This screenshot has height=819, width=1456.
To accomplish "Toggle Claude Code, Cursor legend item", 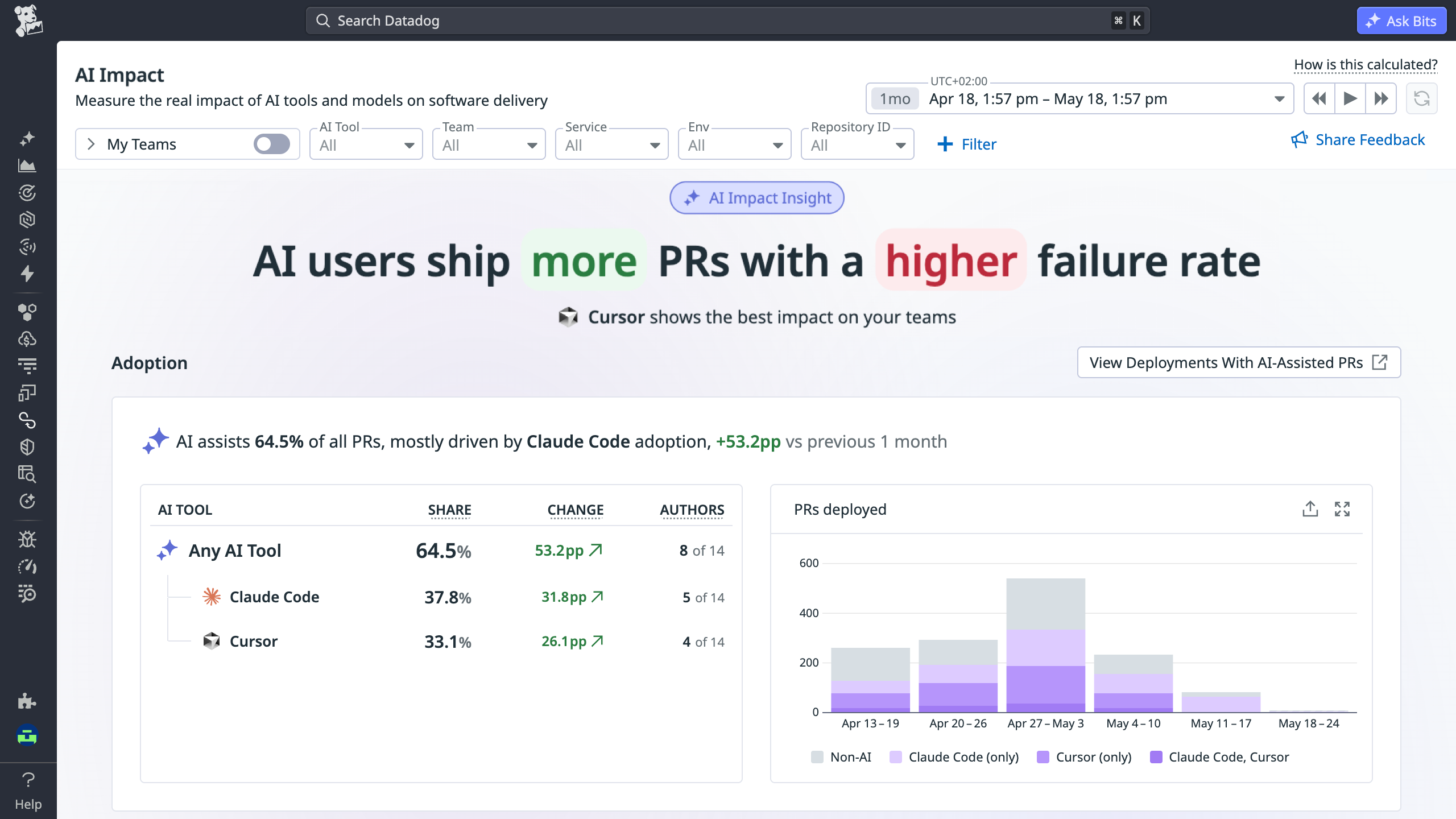I will (x=1219, y=757).
